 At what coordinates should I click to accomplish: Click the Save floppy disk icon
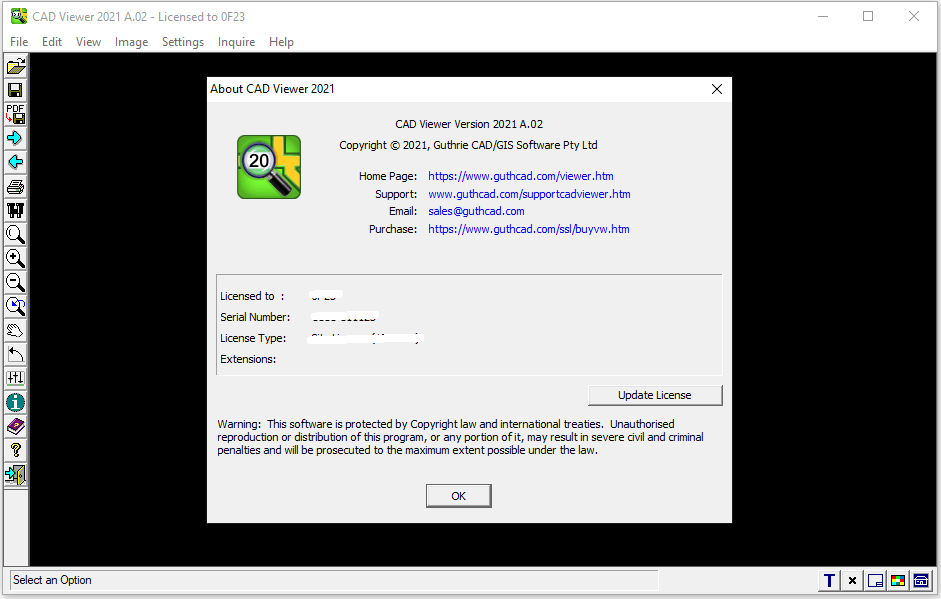16,90
